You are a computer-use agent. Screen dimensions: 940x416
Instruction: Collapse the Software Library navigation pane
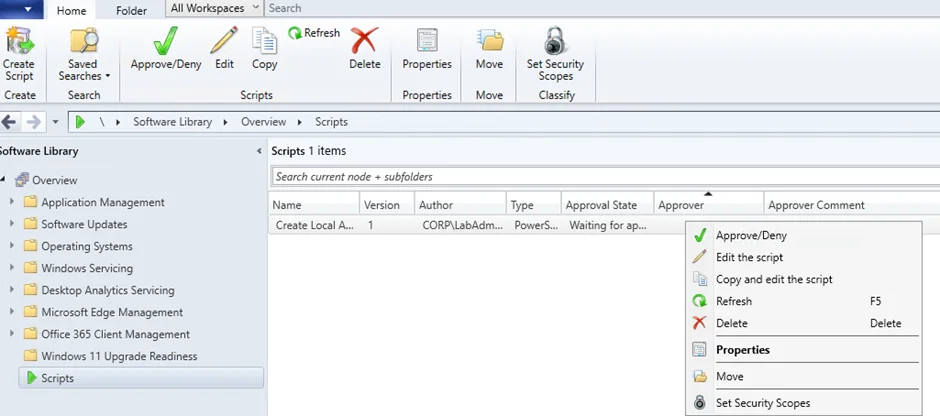coord(259,151)
